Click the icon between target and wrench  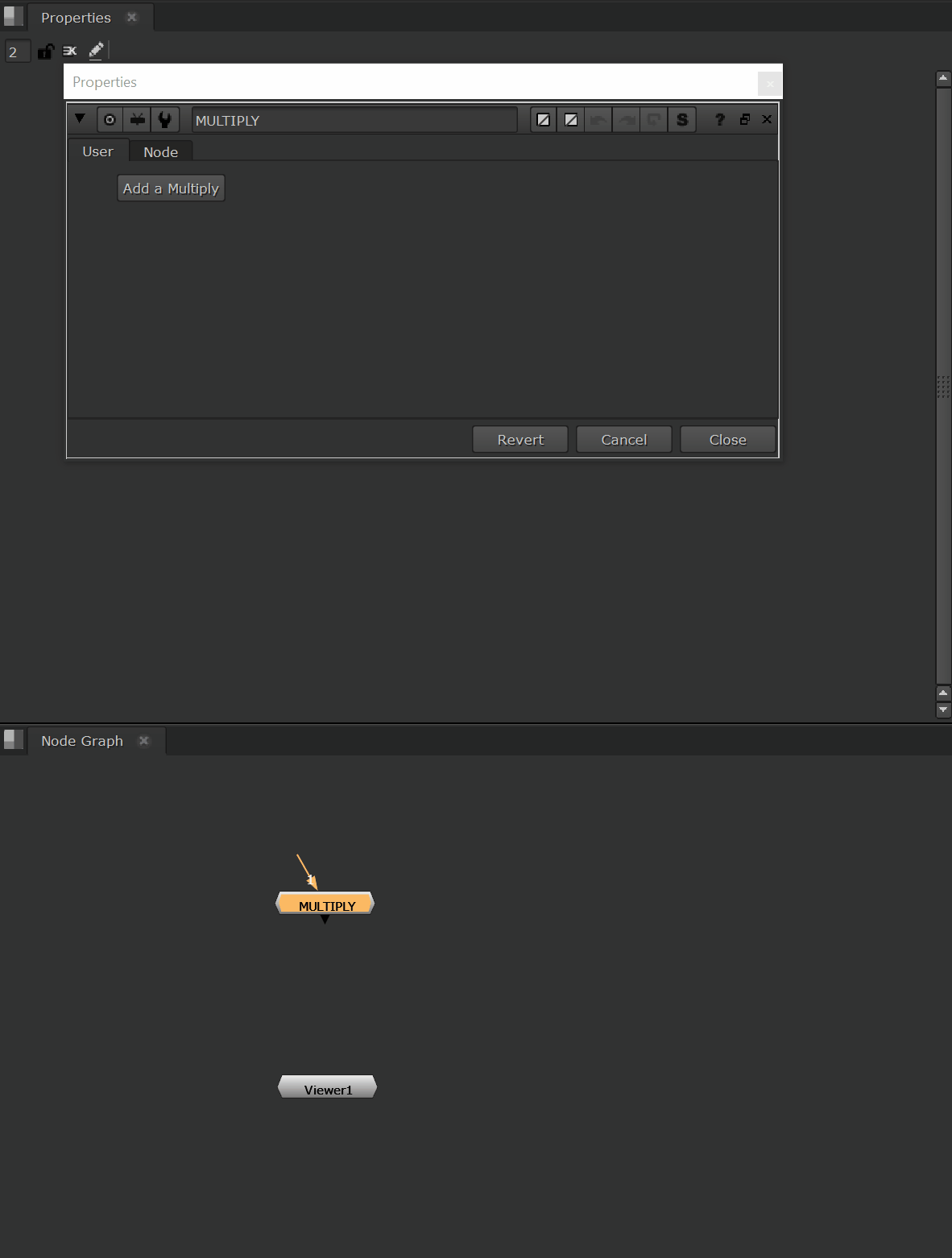tap(138, 120)
